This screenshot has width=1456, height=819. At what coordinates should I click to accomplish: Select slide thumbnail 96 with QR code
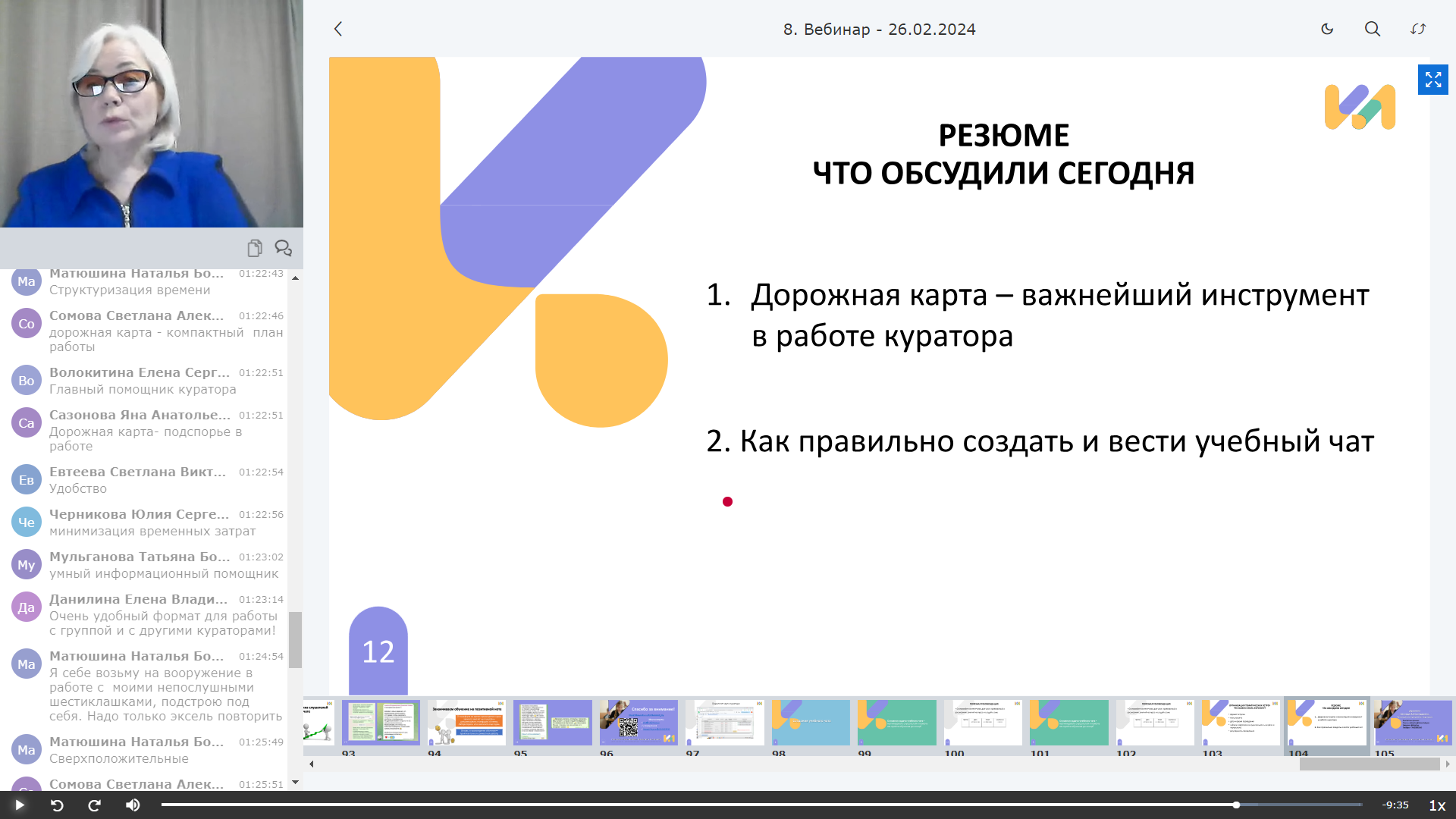pyautogui.click(x=639, y=723)
